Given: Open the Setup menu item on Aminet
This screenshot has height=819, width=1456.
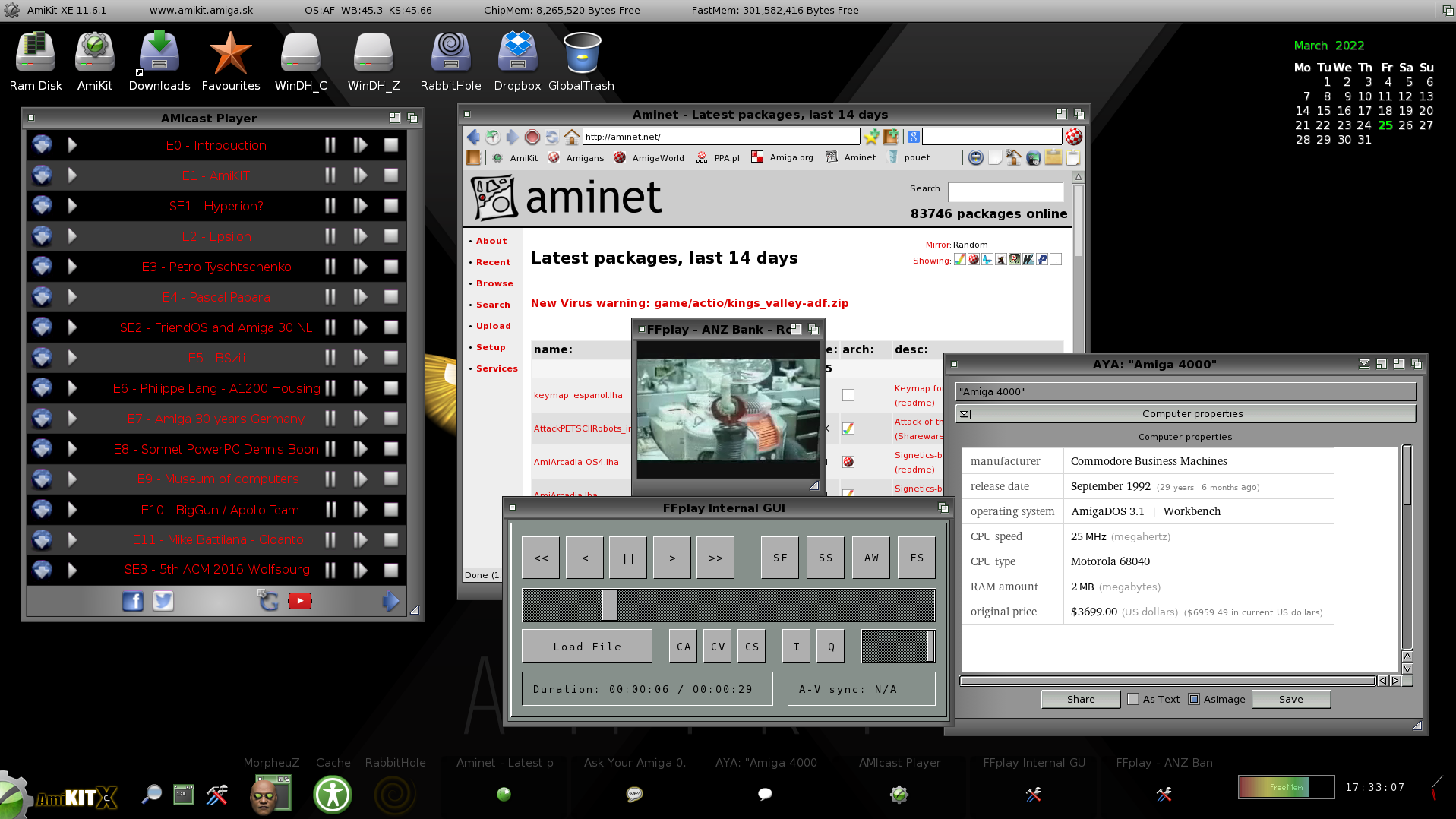Looking at the screenshot, I should coord(491,348).
